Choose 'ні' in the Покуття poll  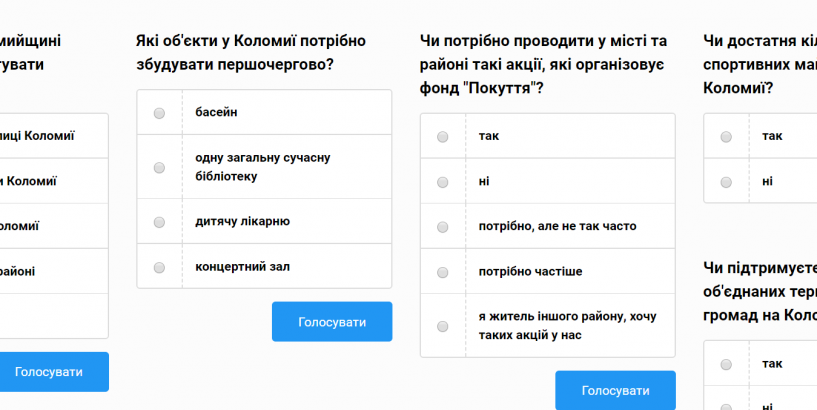[443, 182]
